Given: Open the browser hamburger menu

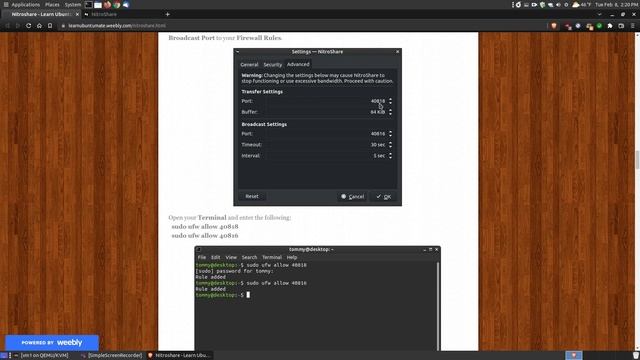Looking at the screenshot, I should pyautogui.click(x=633, y=26).
